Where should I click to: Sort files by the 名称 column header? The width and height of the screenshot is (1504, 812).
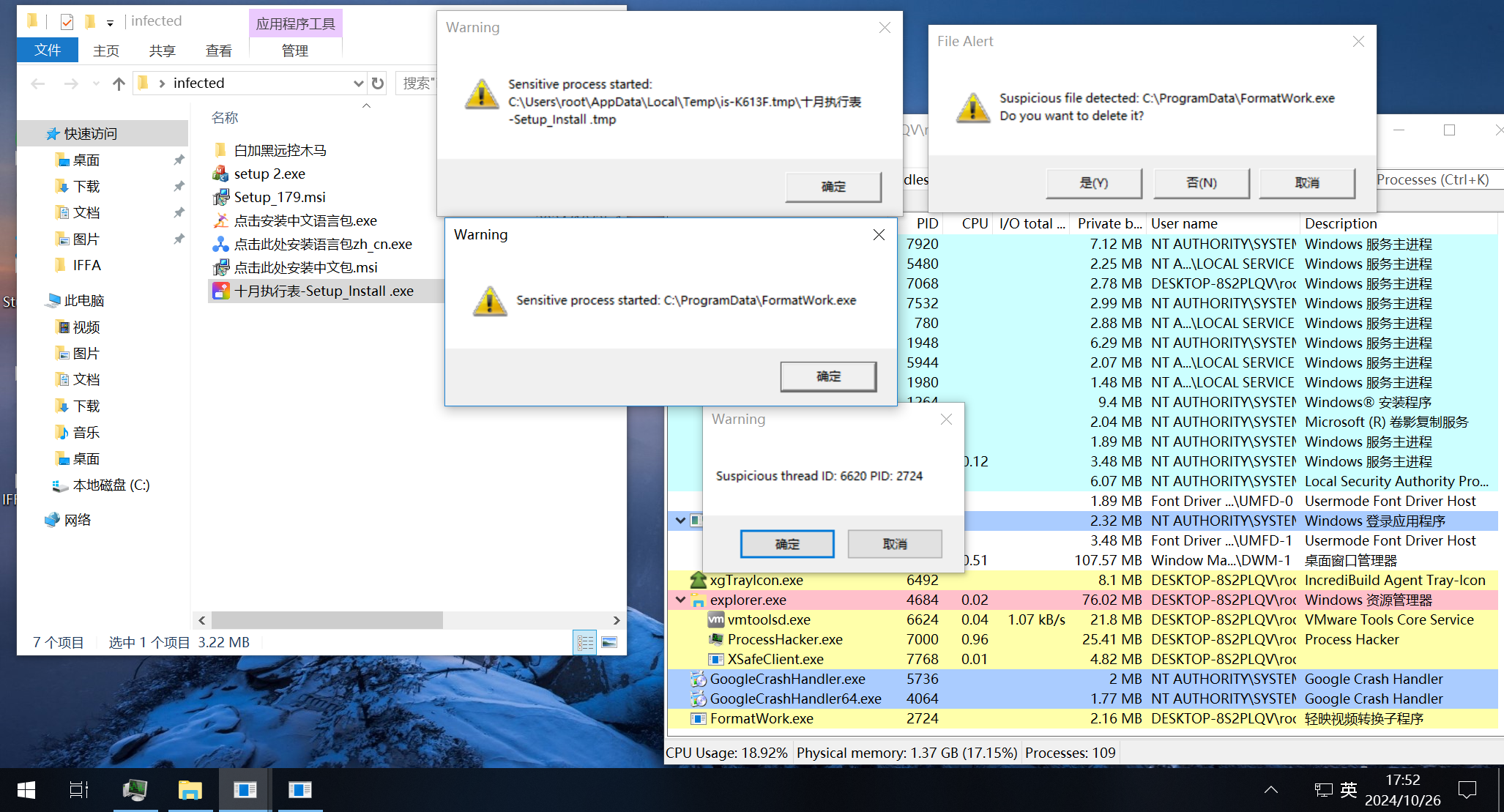tap(225, 118)
